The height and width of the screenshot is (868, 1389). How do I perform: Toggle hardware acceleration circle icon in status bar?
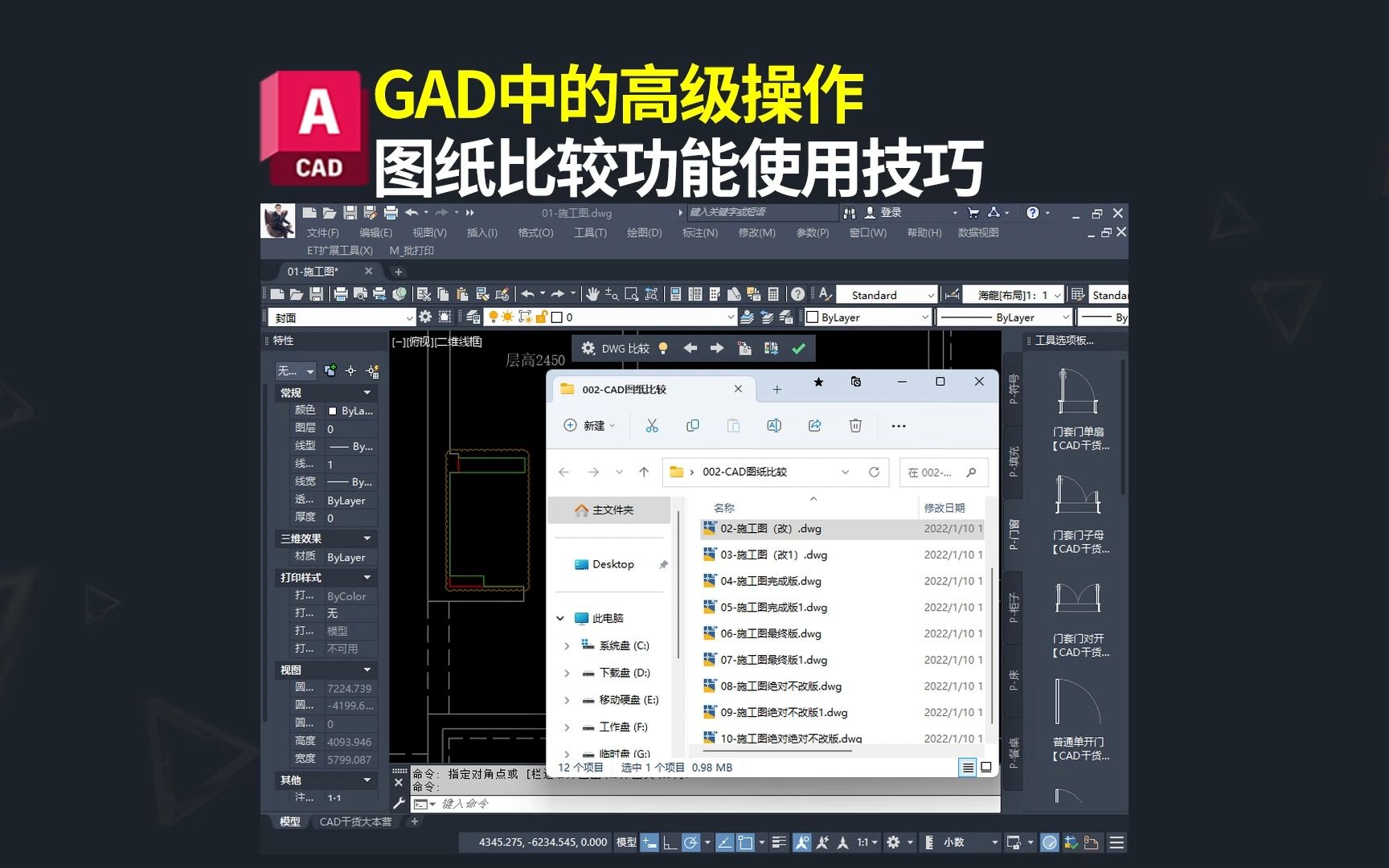pyautogui.click(x=1049, y=842)
